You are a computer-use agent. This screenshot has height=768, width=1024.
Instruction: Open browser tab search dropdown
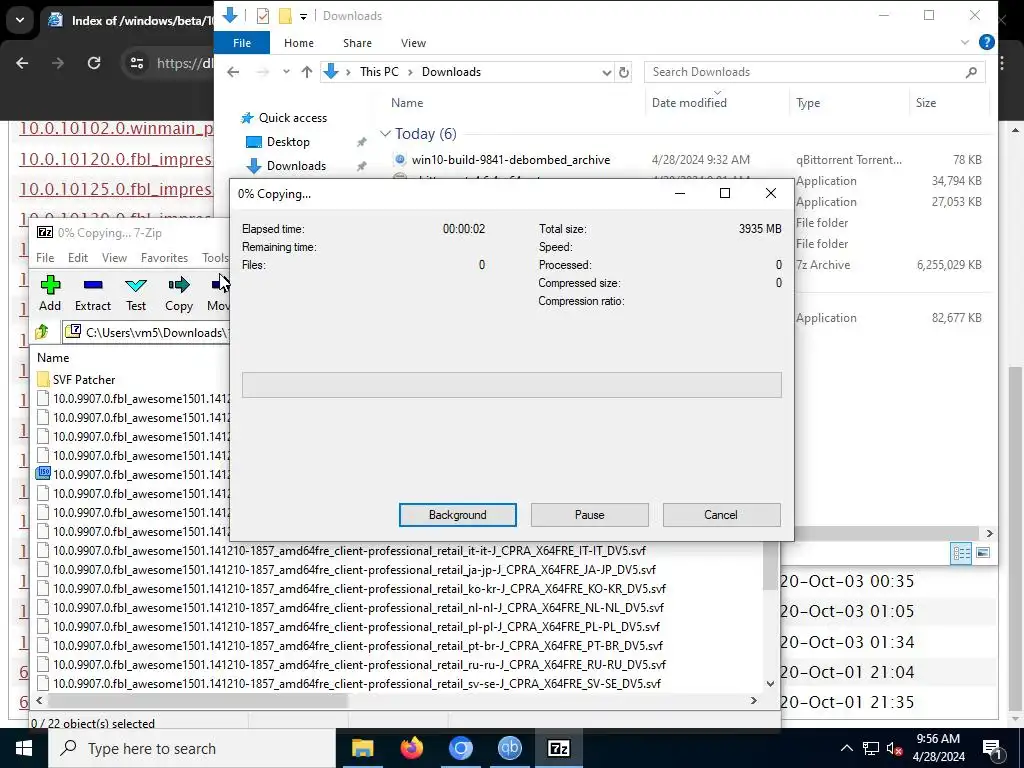[x=20, y=20]
